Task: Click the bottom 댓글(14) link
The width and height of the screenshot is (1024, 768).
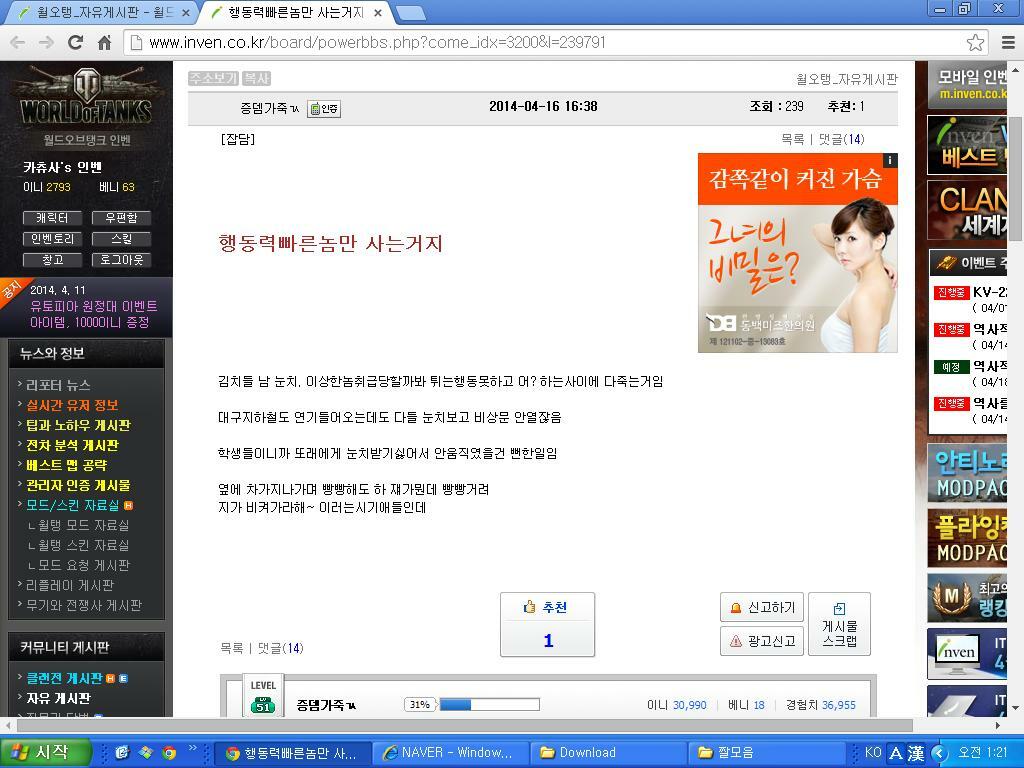Action: (x=280, y=648)
